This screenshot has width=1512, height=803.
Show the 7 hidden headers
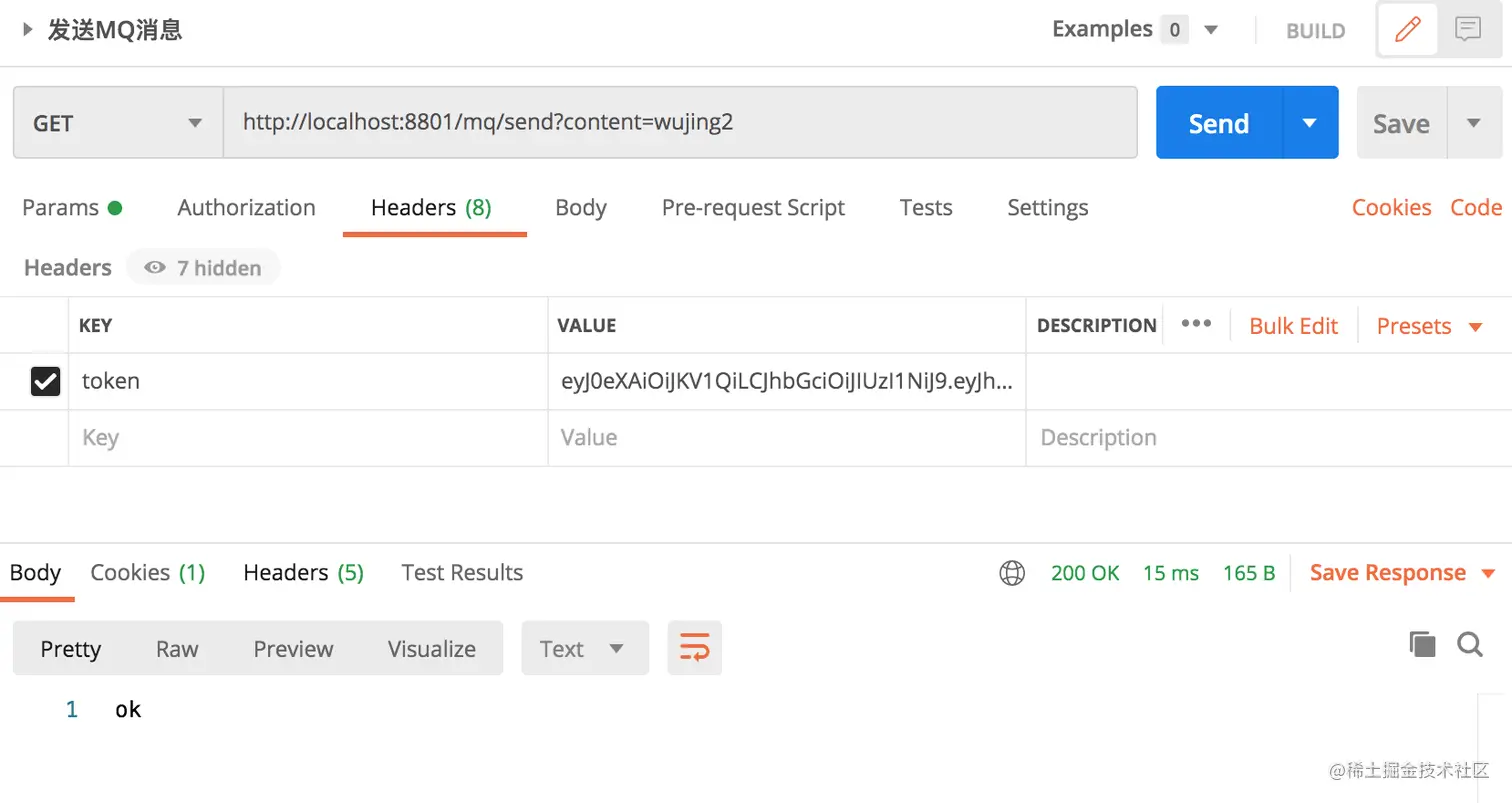(x=203, y=268)
